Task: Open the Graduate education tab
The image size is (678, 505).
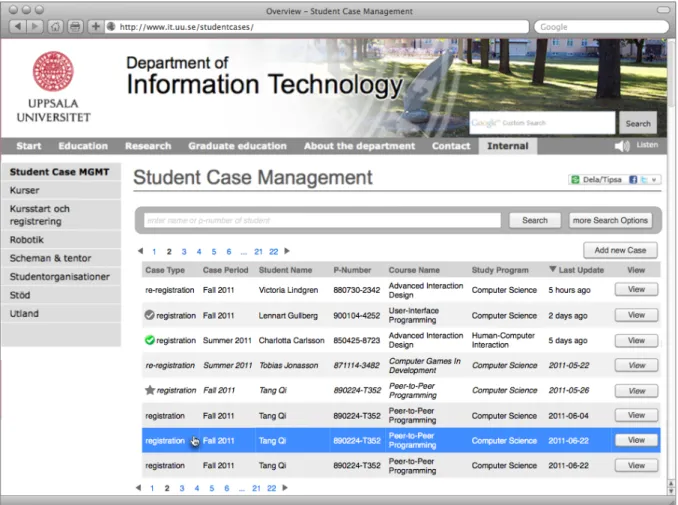Action: click(237, 146)
